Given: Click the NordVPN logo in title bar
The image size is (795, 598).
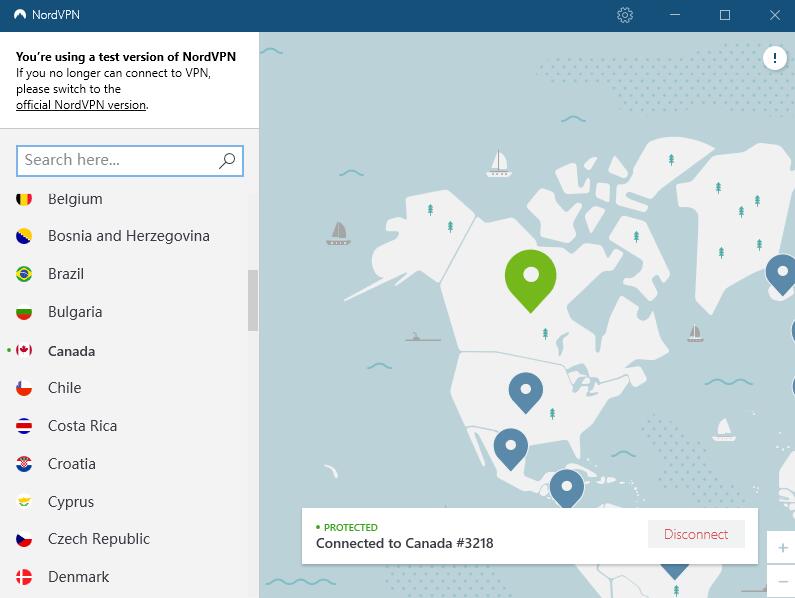Looking at the screenshot, I should point(20,15).
